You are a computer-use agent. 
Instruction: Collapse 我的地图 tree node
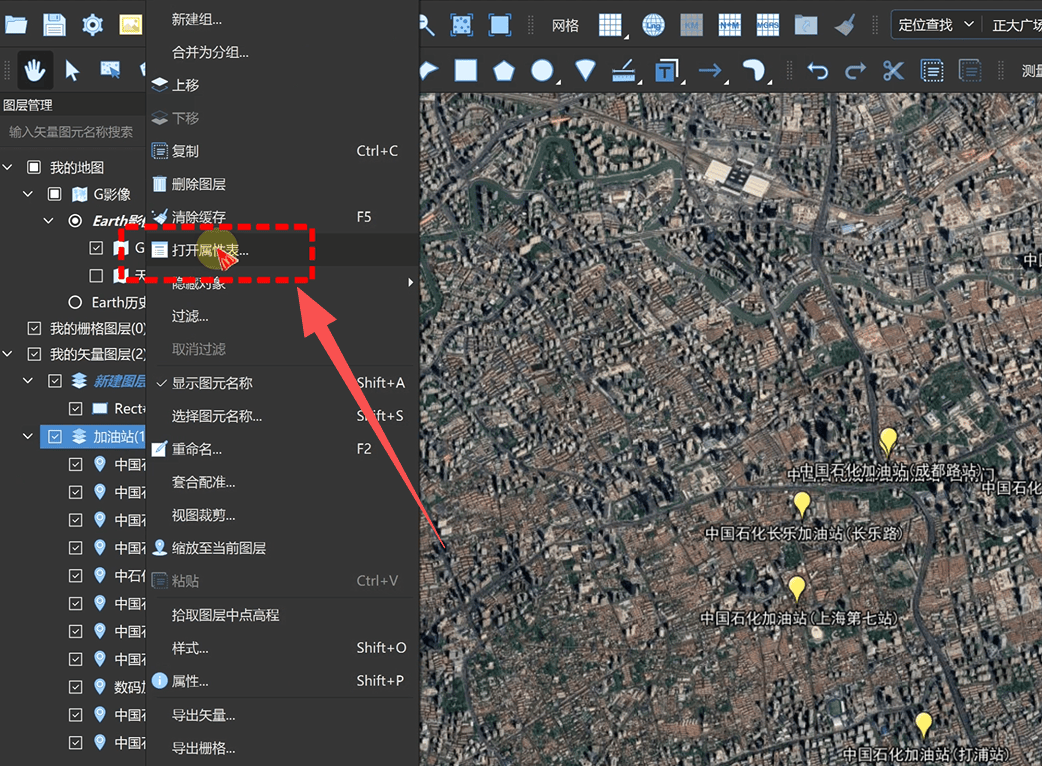7,167
